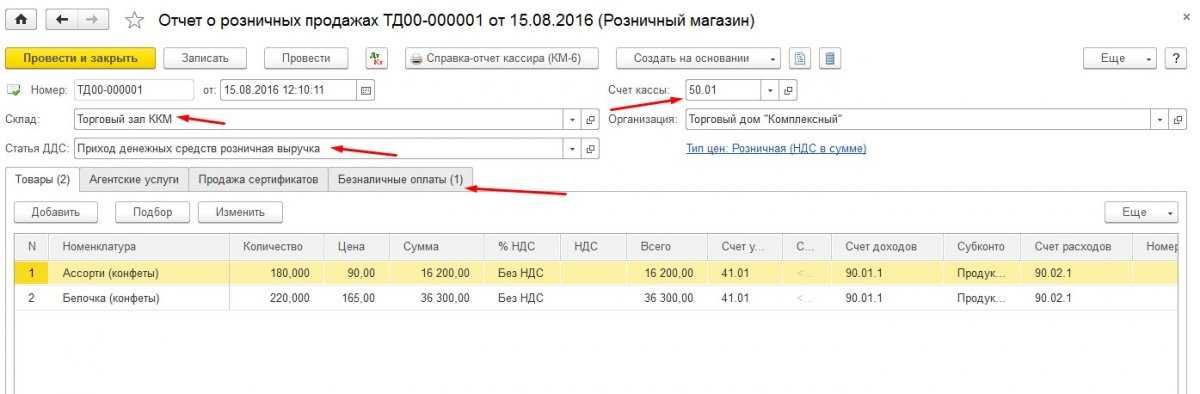Image resolution: width=1200 pixels, height=394 pixels.
Task: Open the Создать на основании dropdown
Action: [x=698, y=58]
